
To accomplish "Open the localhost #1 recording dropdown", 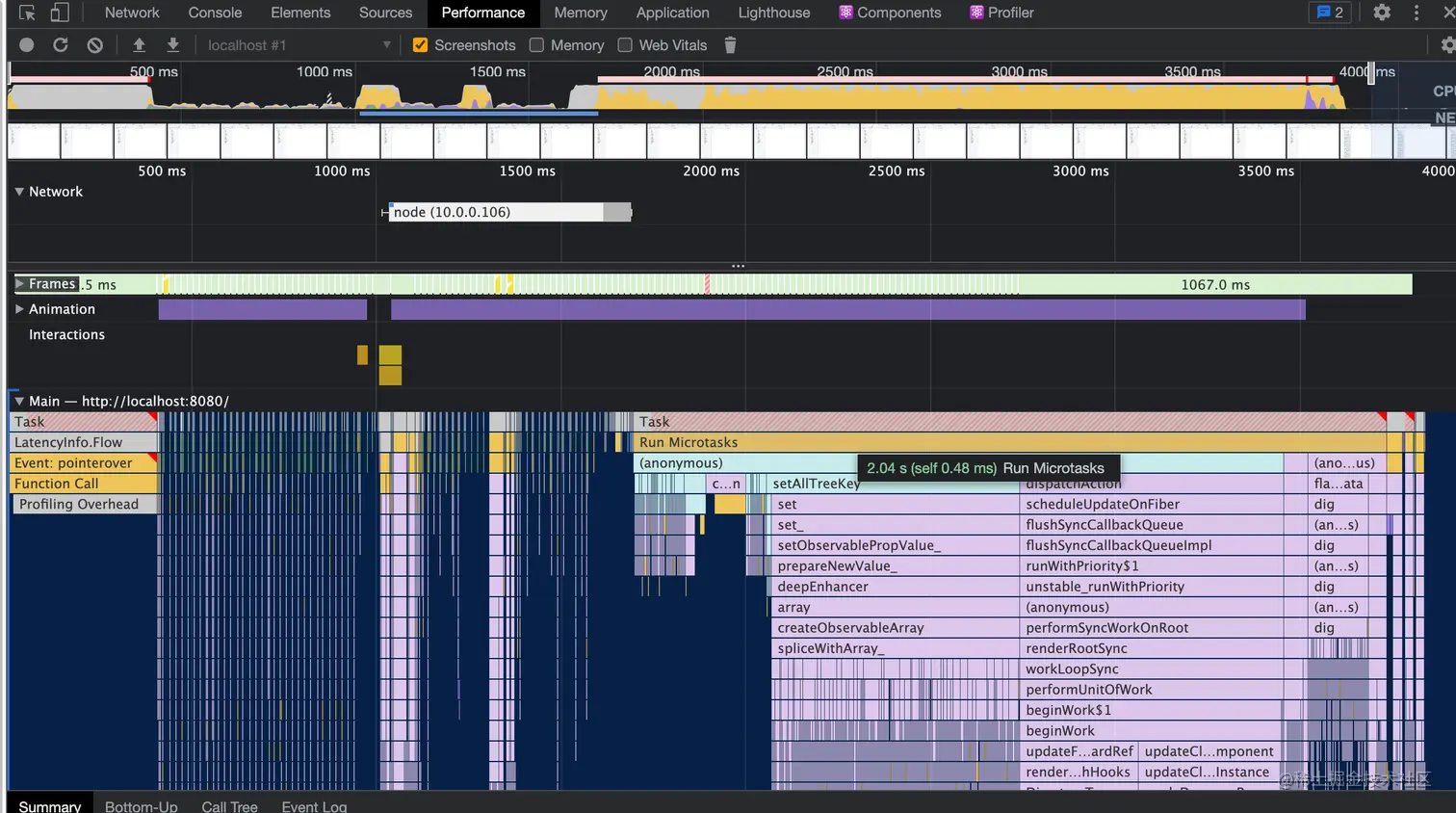I will [299, 45].
